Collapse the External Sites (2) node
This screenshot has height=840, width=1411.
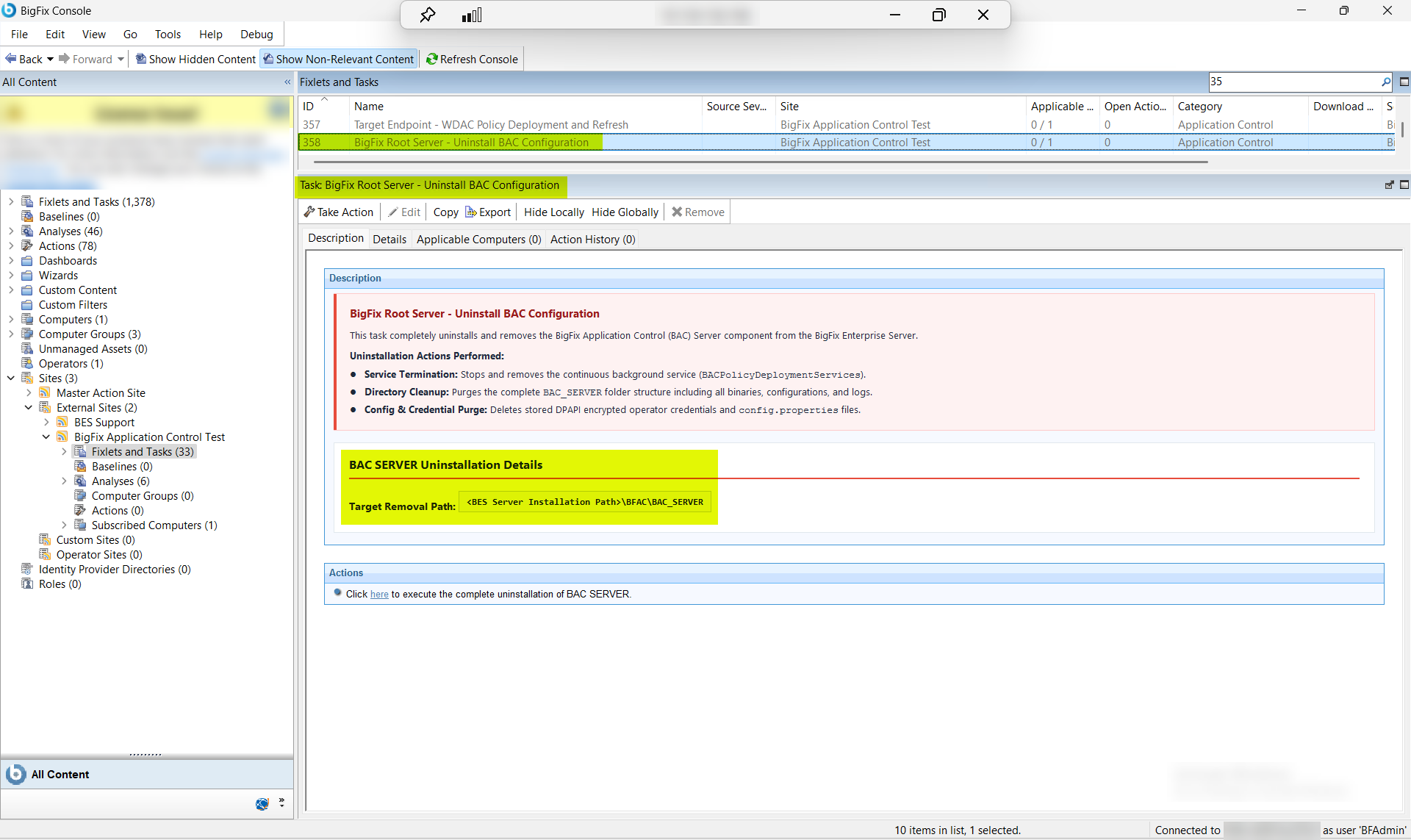point(29,407)
